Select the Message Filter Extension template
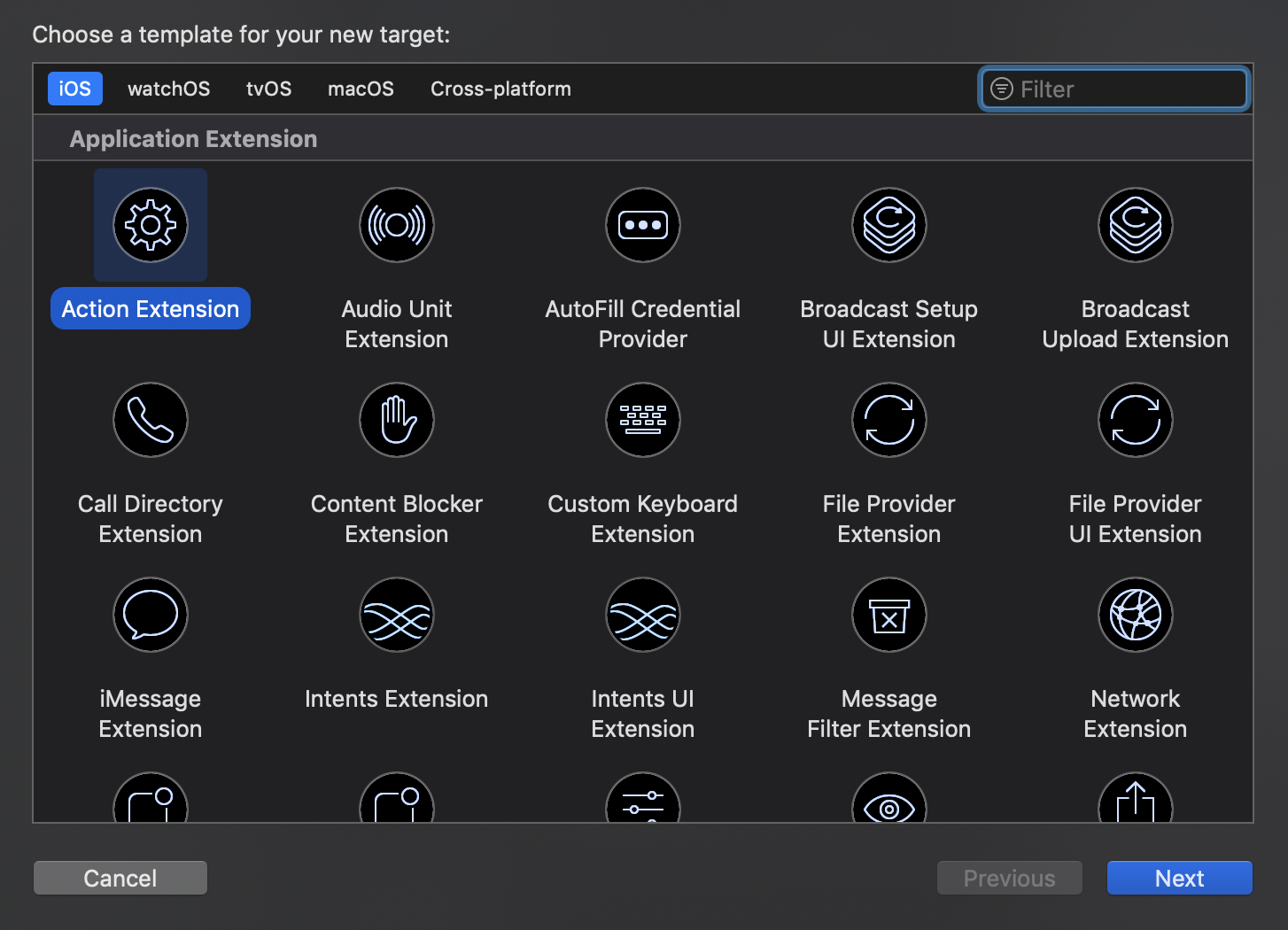The width and height of the screenshot is (1288, 930). pos(888,615)
